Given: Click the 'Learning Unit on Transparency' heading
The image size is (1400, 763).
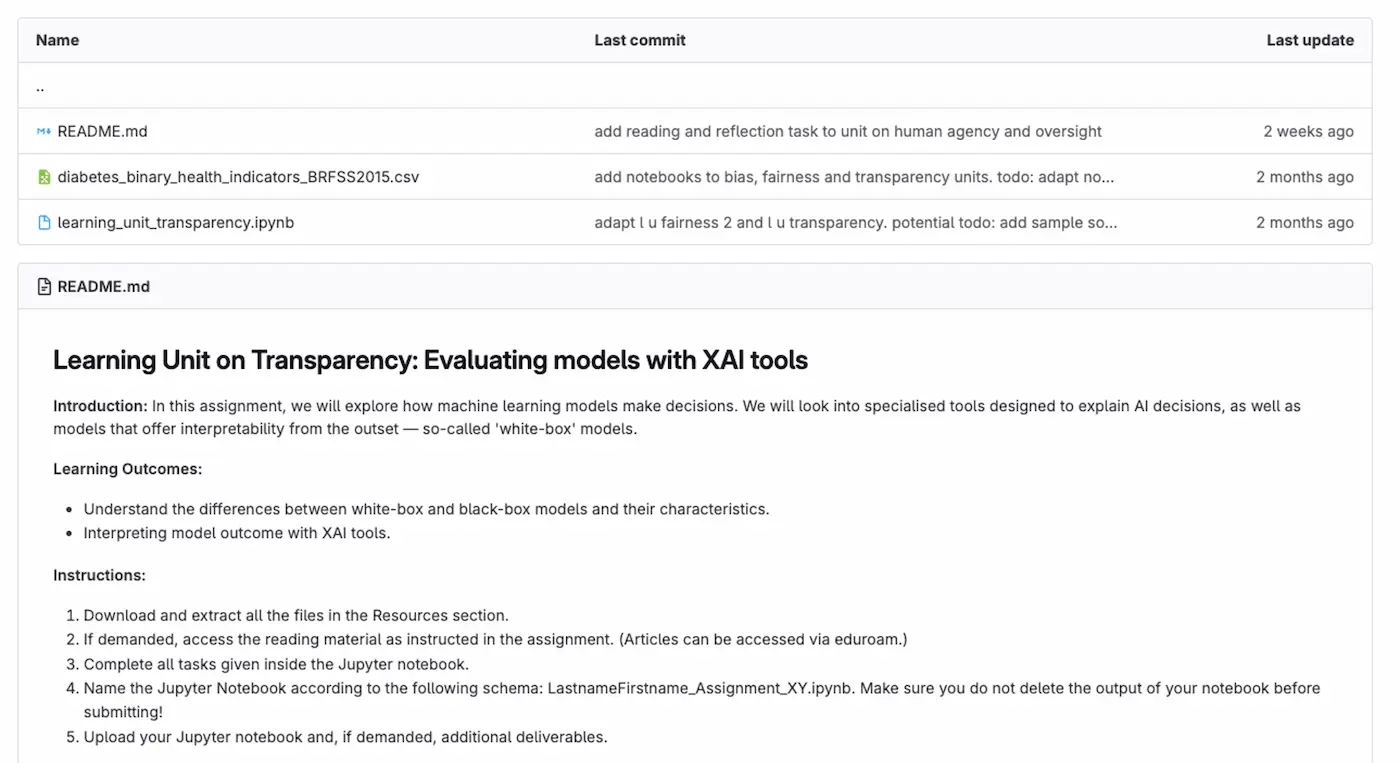Looking at the screenshot, I should [430, 359].
